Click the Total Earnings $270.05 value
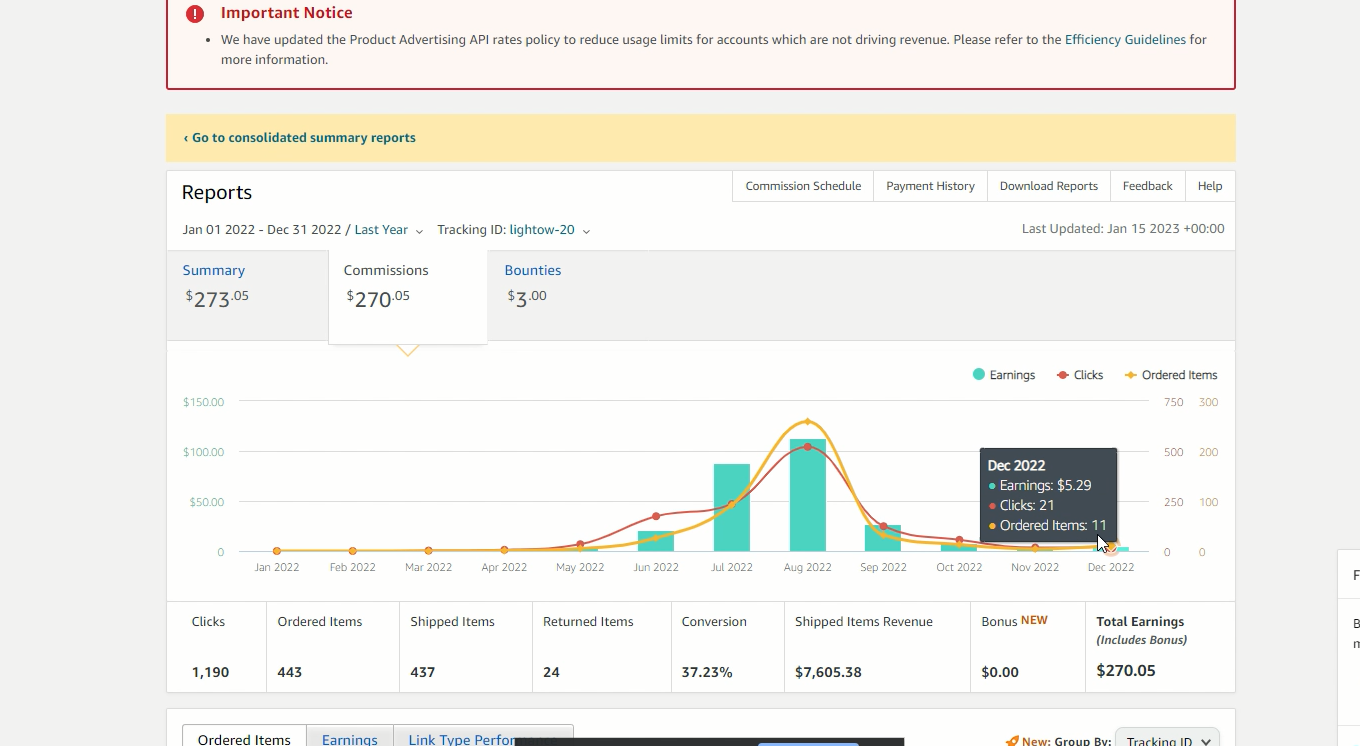This screenshot has height=746, width=1360. tap(1126, 671)
